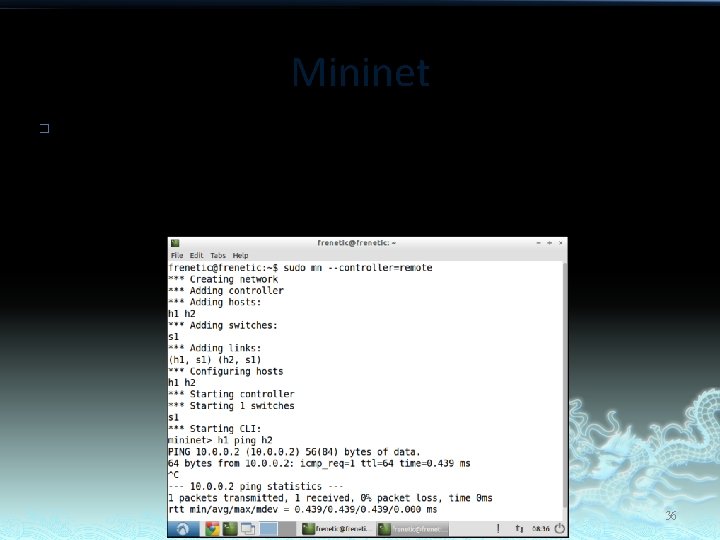Click the '*** Adding controller' line
The height and width of the screenshot is (540, 720).
coord(226,291)
